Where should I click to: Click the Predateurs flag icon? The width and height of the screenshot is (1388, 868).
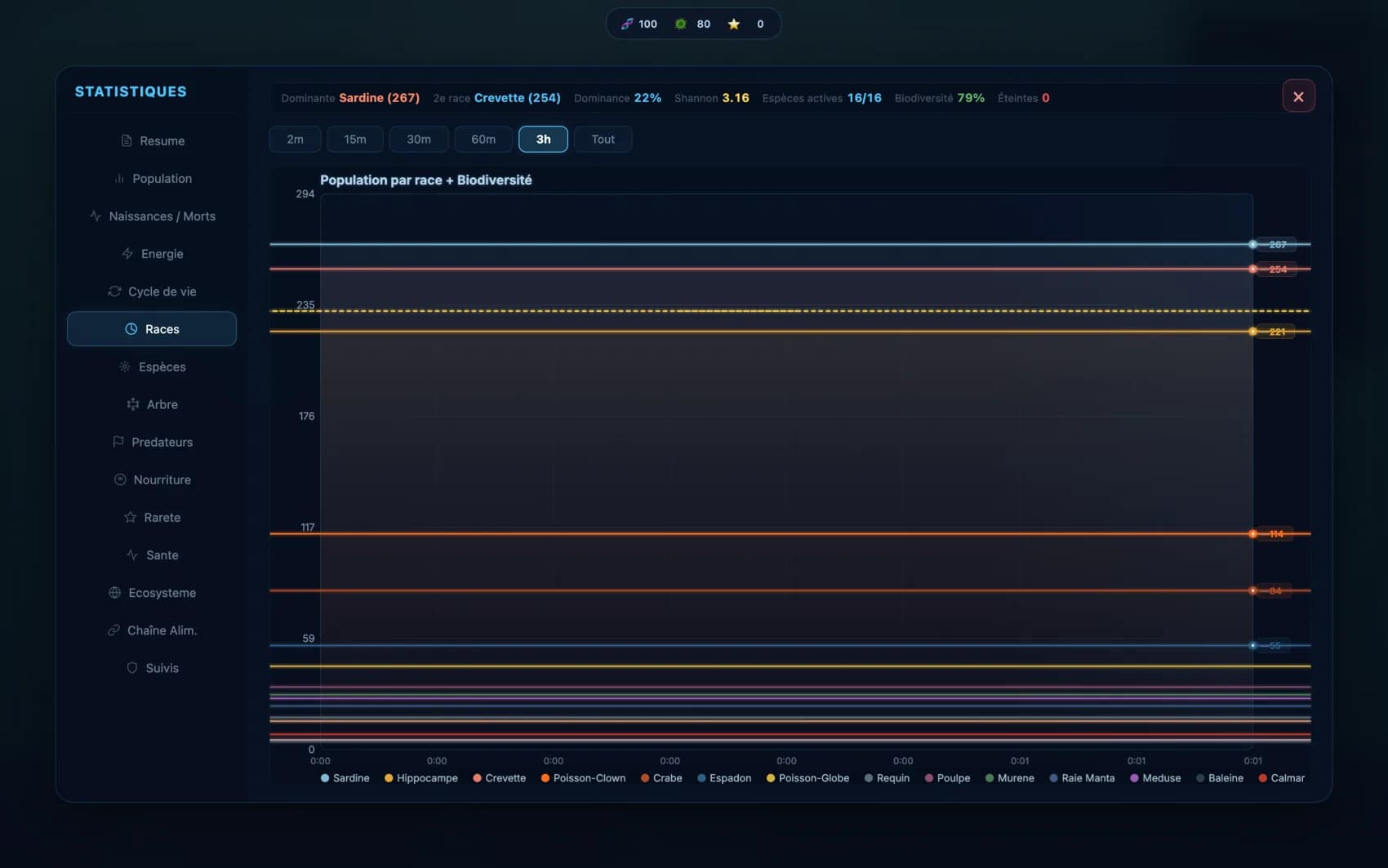click(118, 442)
